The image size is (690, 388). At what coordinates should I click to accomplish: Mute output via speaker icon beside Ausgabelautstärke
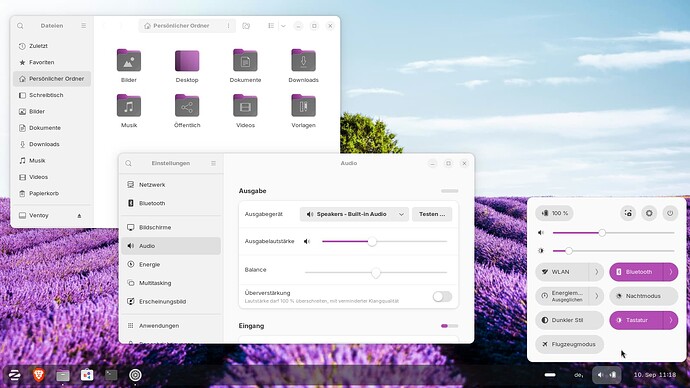307,242
